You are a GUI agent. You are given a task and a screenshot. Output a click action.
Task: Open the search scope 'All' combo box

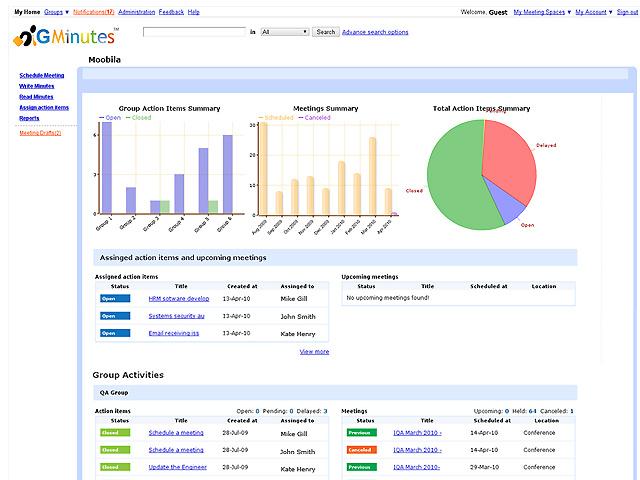(284, 32)
